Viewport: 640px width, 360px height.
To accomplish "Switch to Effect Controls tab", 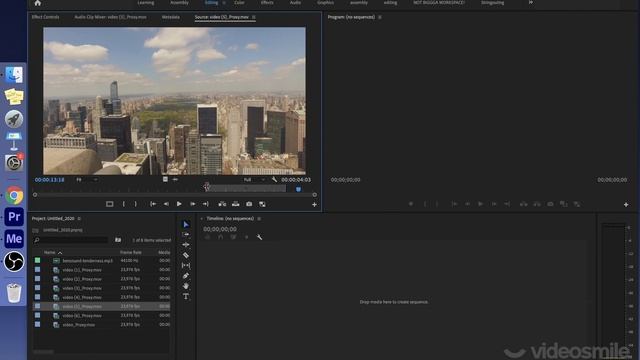I will tap(45, 17).
